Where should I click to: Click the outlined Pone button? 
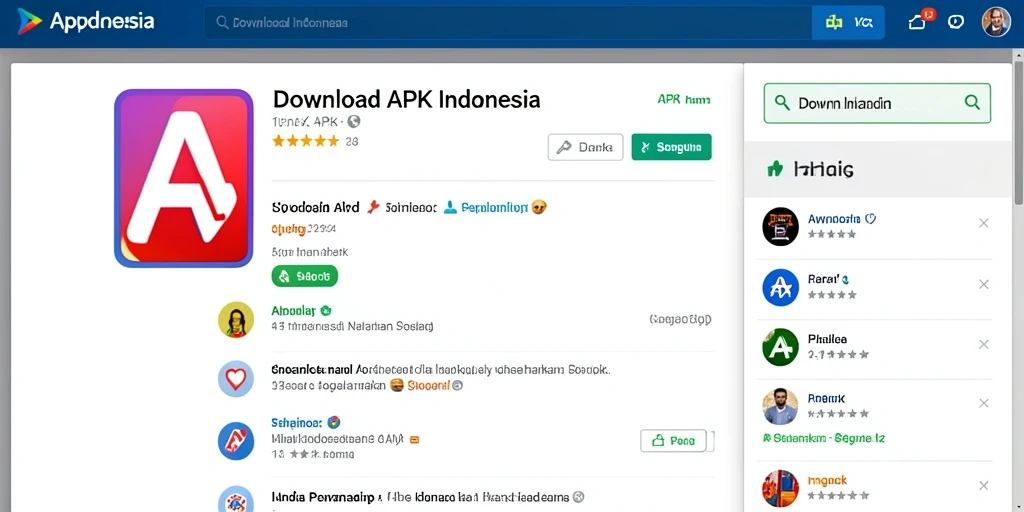(673, 441)
